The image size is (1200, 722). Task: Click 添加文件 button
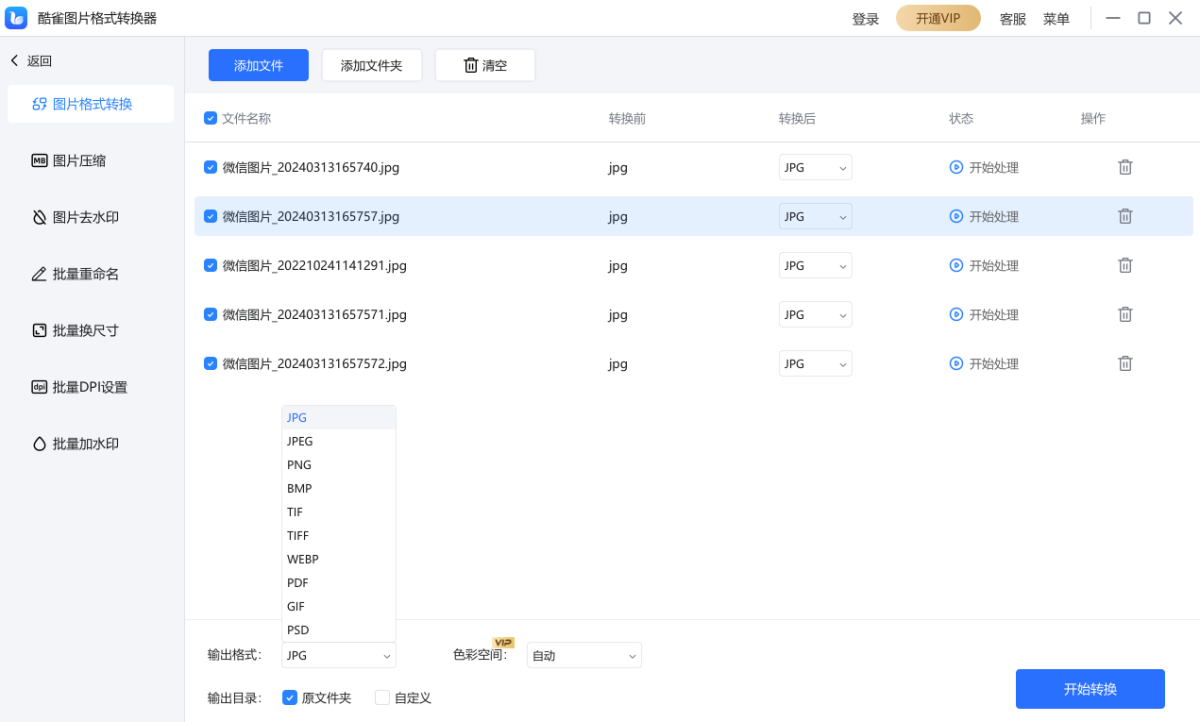[259, 65]
